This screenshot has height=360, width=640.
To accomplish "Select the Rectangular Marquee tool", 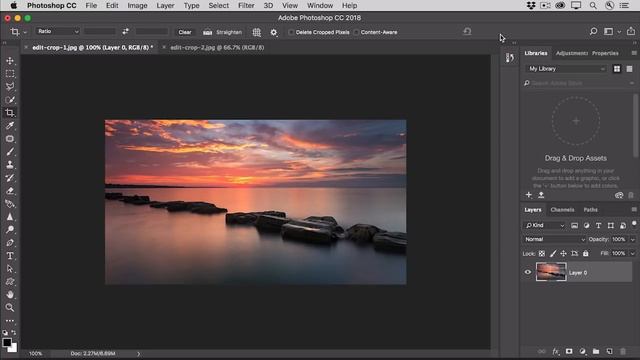I will [x=10, y=73].
